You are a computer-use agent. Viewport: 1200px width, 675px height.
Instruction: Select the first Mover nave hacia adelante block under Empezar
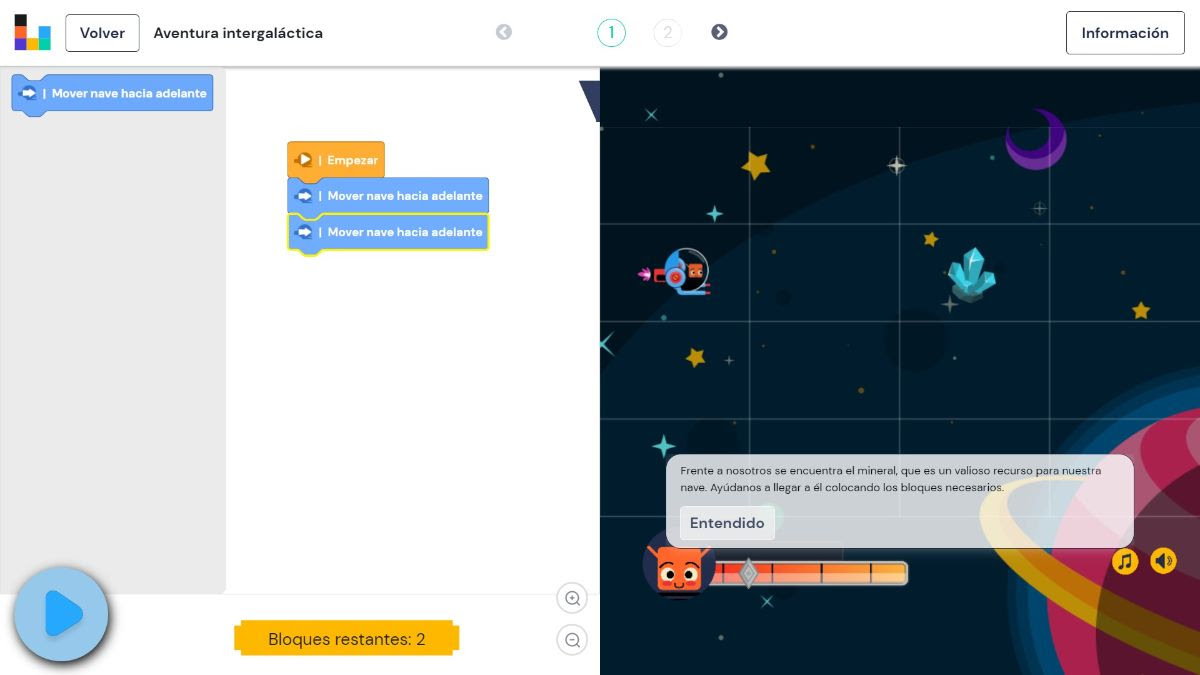click(x=388, y=196)
